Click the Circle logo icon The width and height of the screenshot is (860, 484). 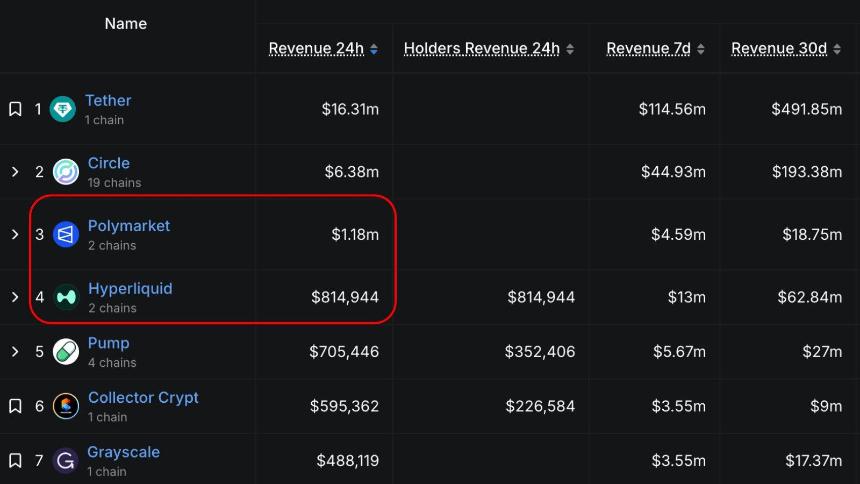pos(66,172)
